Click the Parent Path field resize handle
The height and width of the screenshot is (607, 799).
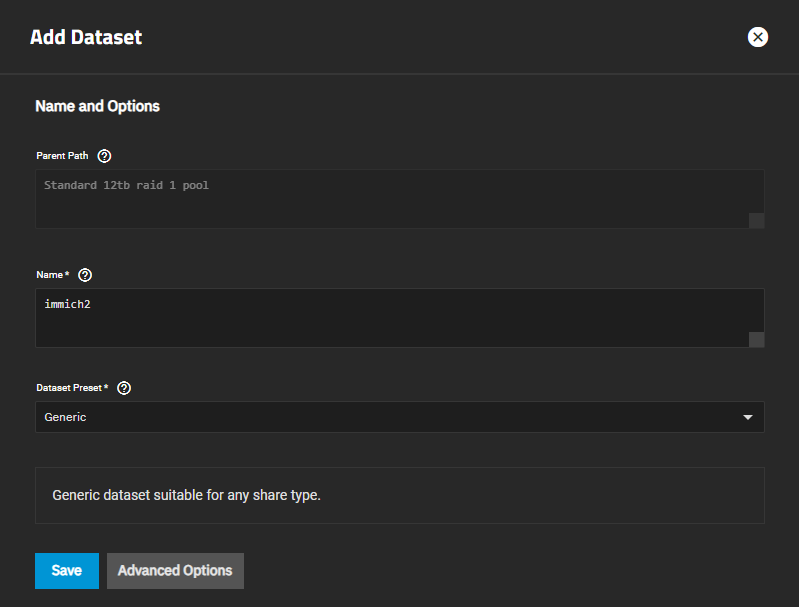click(756, 220)
